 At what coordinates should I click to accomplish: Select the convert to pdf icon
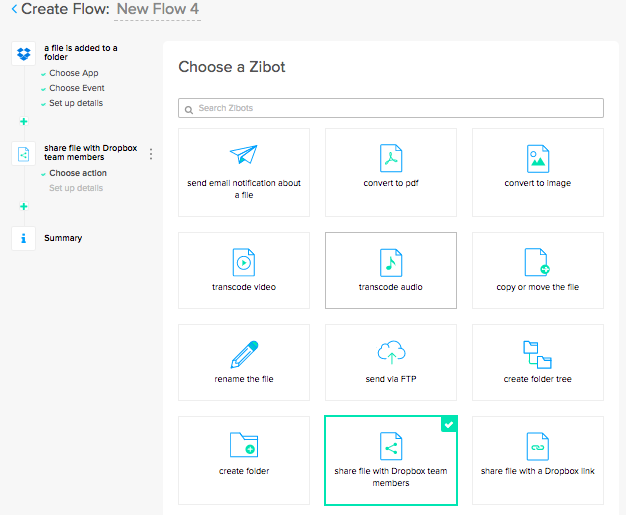[x=390, y=158]
